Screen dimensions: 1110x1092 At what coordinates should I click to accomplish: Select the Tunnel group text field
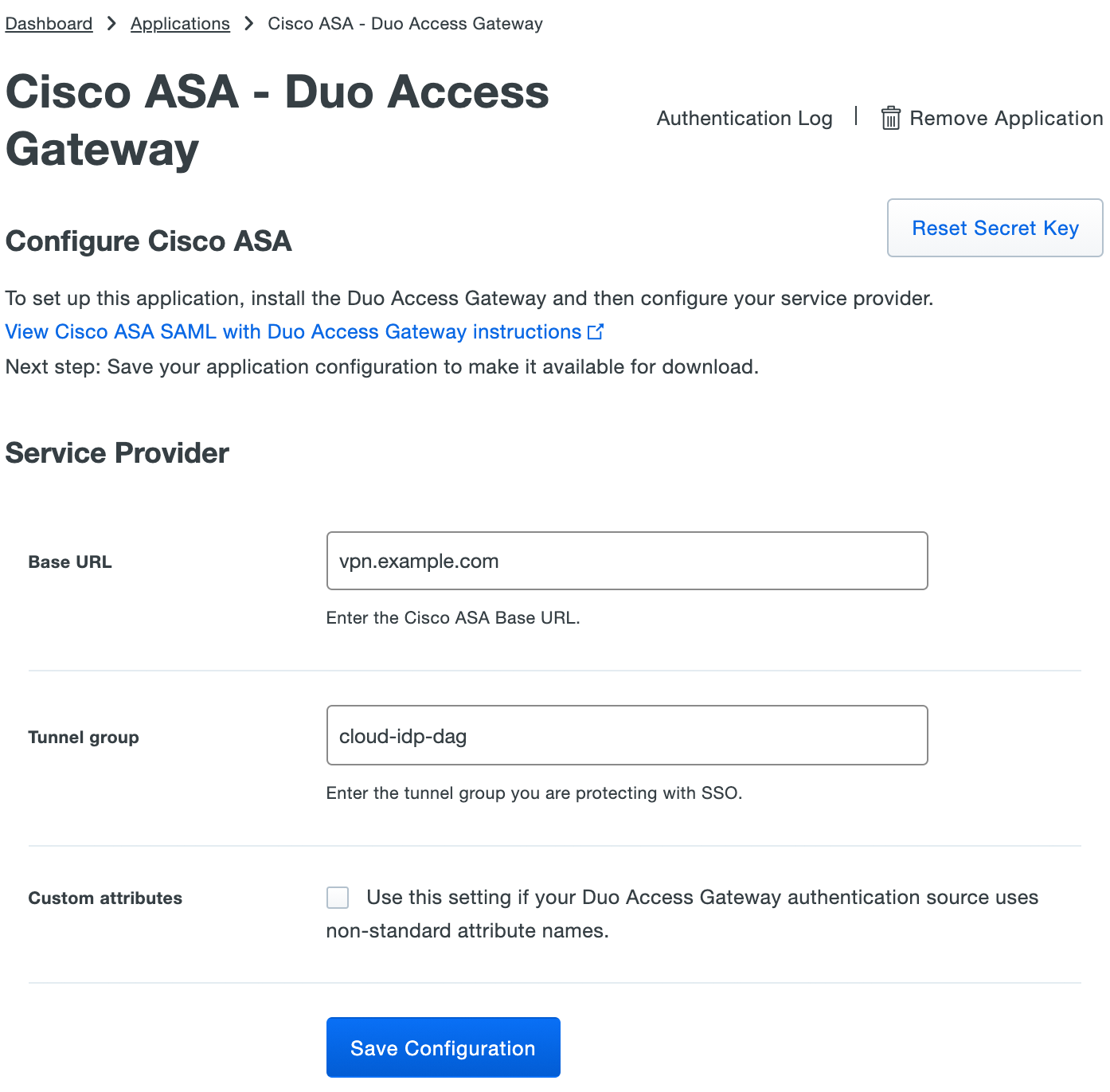(627, 735)
